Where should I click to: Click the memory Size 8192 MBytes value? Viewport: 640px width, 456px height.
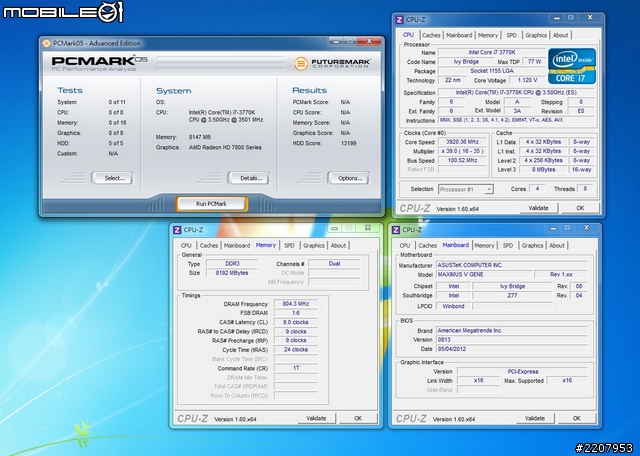tap(231, 273)
